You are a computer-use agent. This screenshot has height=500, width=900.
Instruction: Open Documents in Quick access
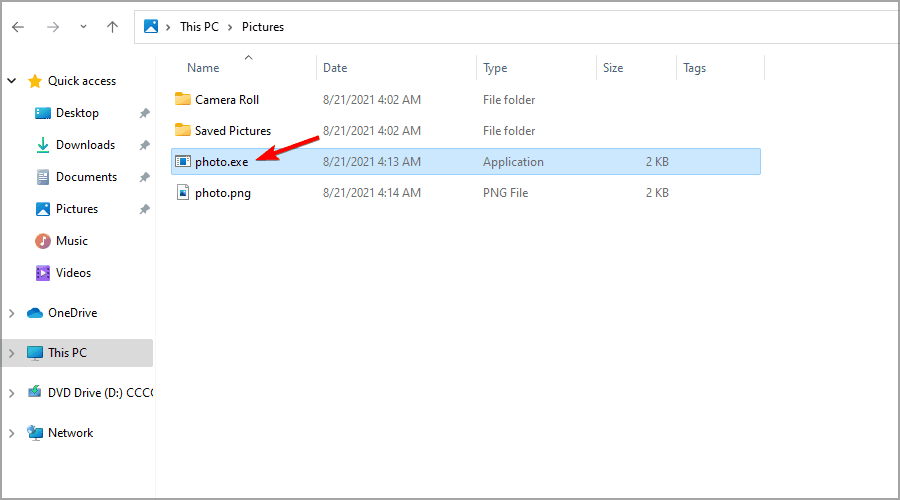87,177
